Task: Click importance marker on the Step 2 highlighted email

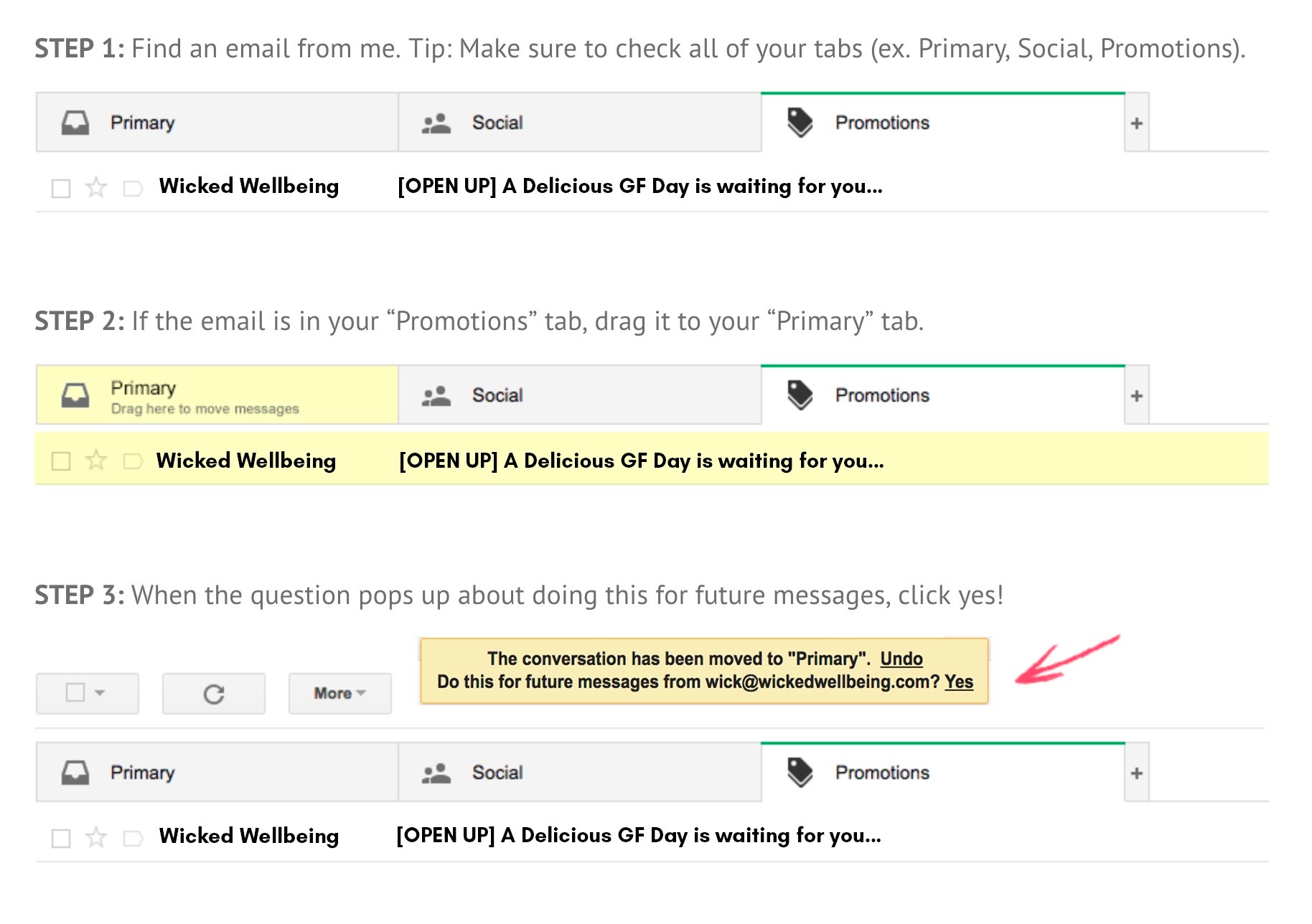Action: (x=133, y=461)
